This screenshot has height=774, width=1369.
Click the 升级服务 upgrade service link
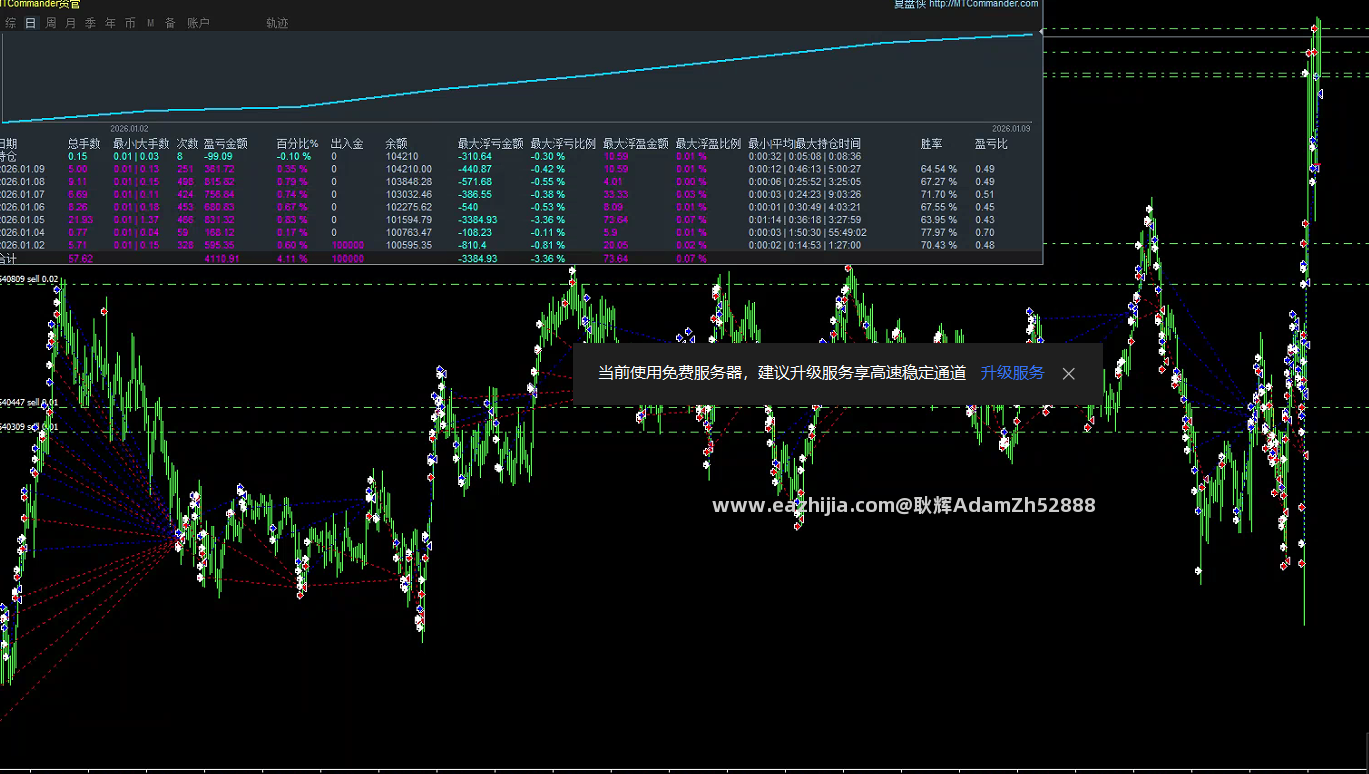(x=1012, y=373)
